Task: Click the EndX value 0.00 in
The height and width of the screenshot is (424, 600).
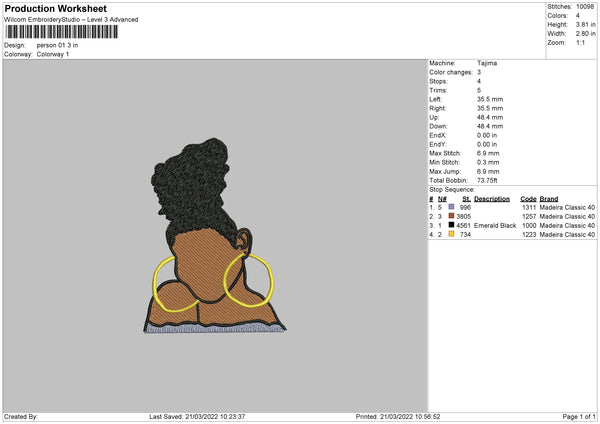Action: click(x=487, y=135)
